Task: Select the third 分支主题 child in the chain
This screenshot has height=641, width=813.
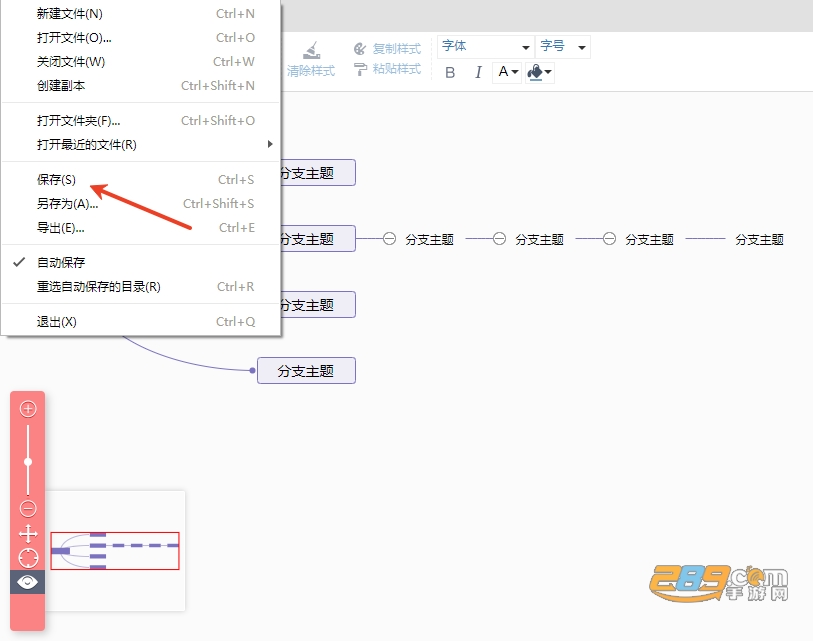Action: pyautogui.click(x=649, y=240)
